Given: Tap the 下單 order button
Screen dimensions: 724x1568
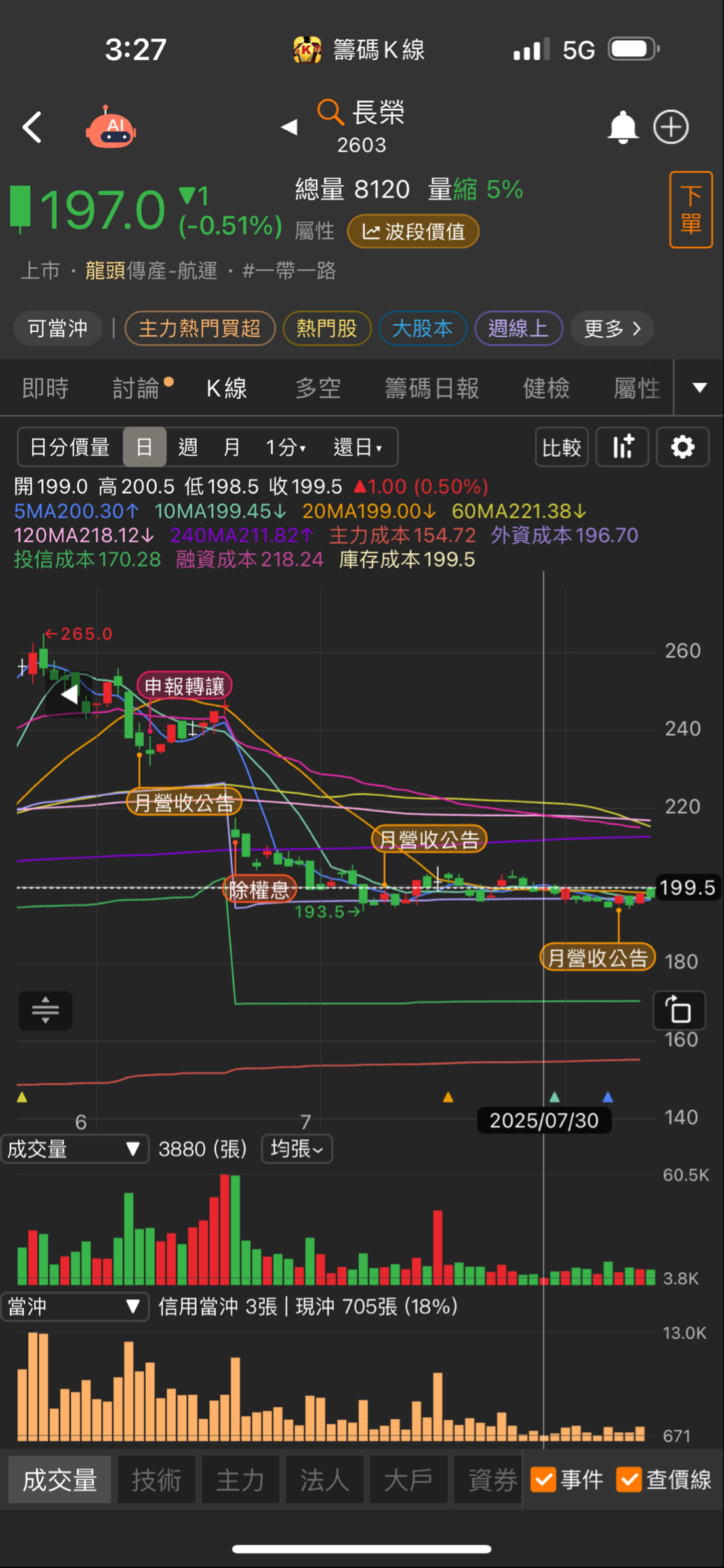Looking at the screenshot, I should pos(691,210).
